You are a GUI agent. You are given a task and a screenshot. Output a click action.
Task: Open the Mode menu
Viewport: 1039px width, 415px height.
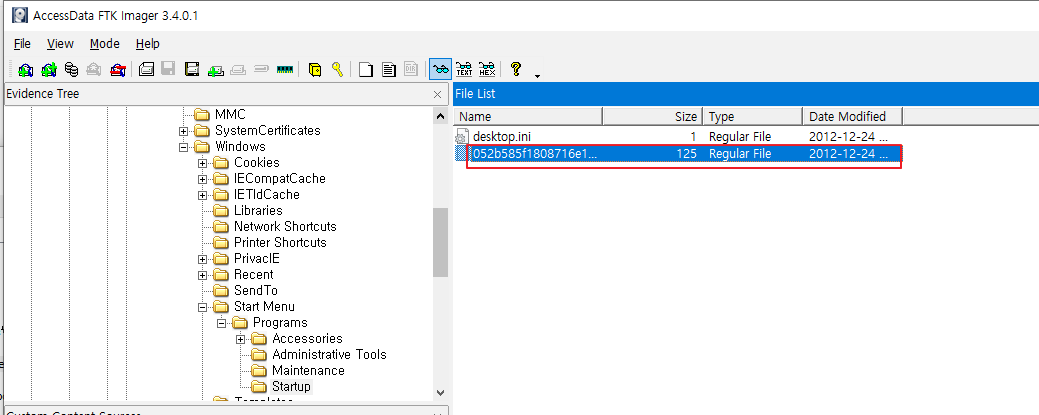tap(105, 44)
